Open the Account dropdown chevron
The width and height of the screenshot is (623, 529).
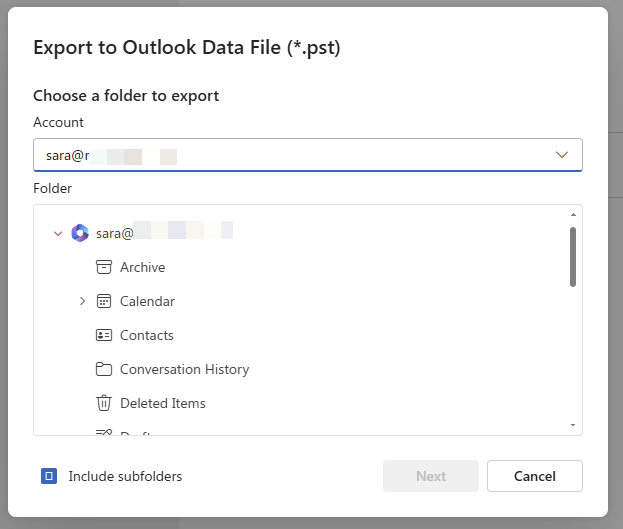click(562, 155)
